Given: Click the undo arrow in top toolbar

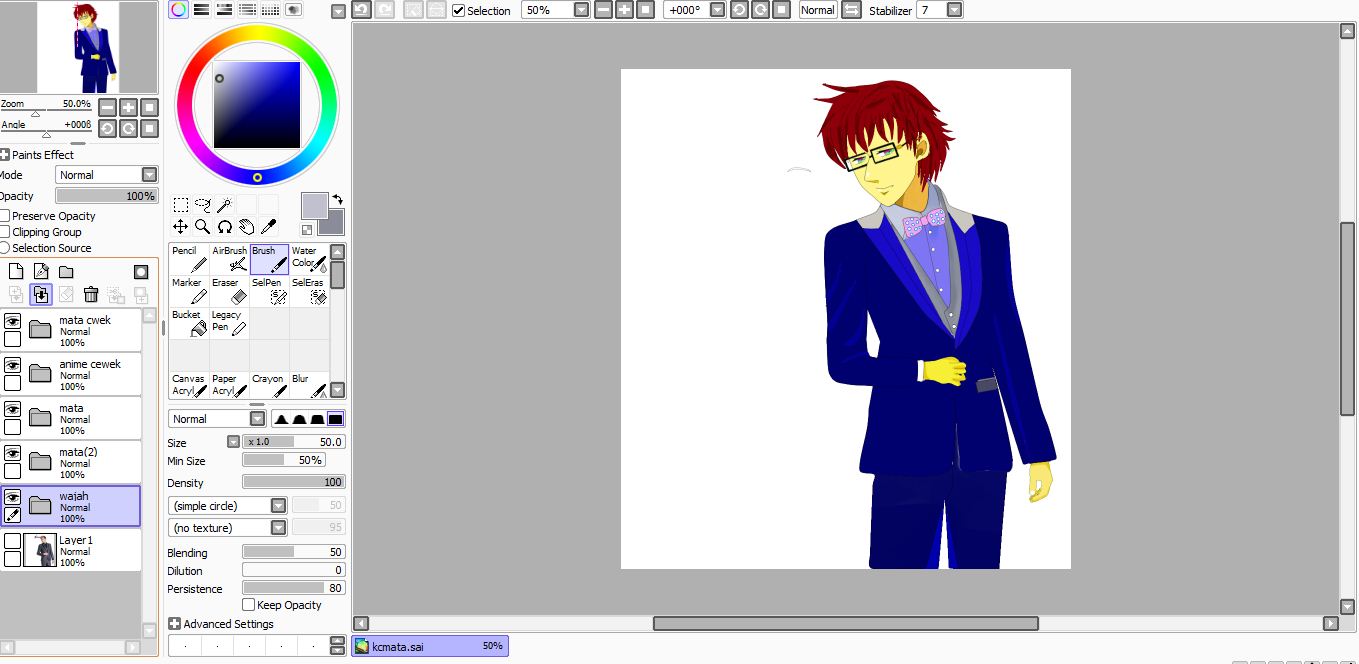Looking at the screenshot, I should click(x=361, y=10).
